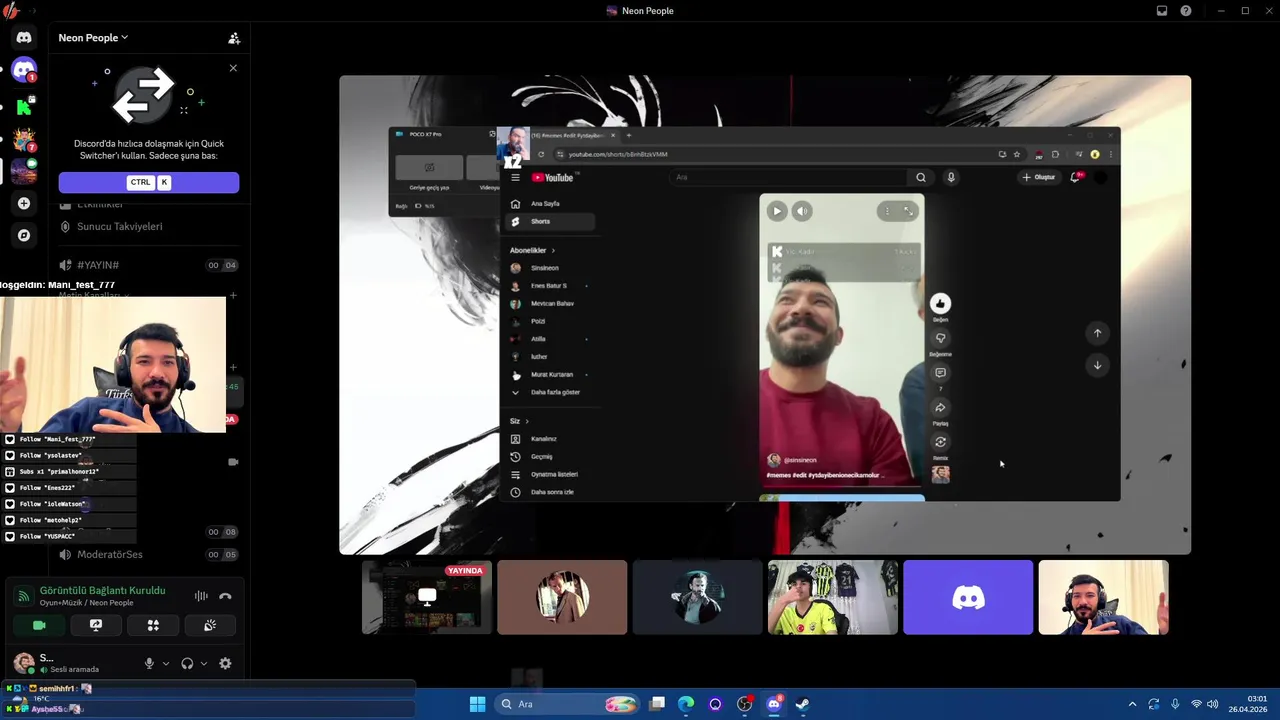
Task: Click YouTube logo in streamed browser
Action: 553,177
